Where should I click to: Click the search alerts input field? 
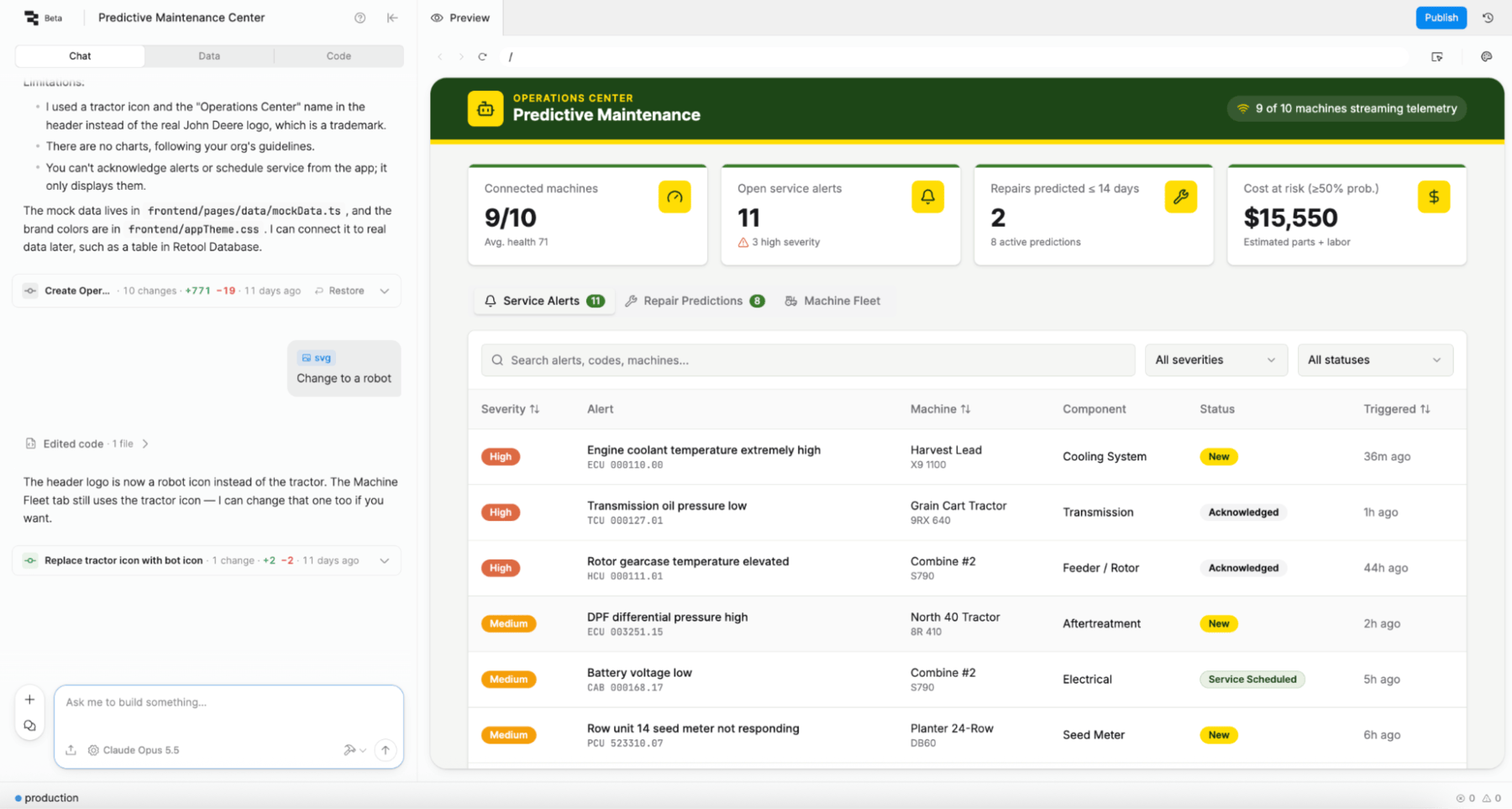pyautogui.click(x=807, y=360)
